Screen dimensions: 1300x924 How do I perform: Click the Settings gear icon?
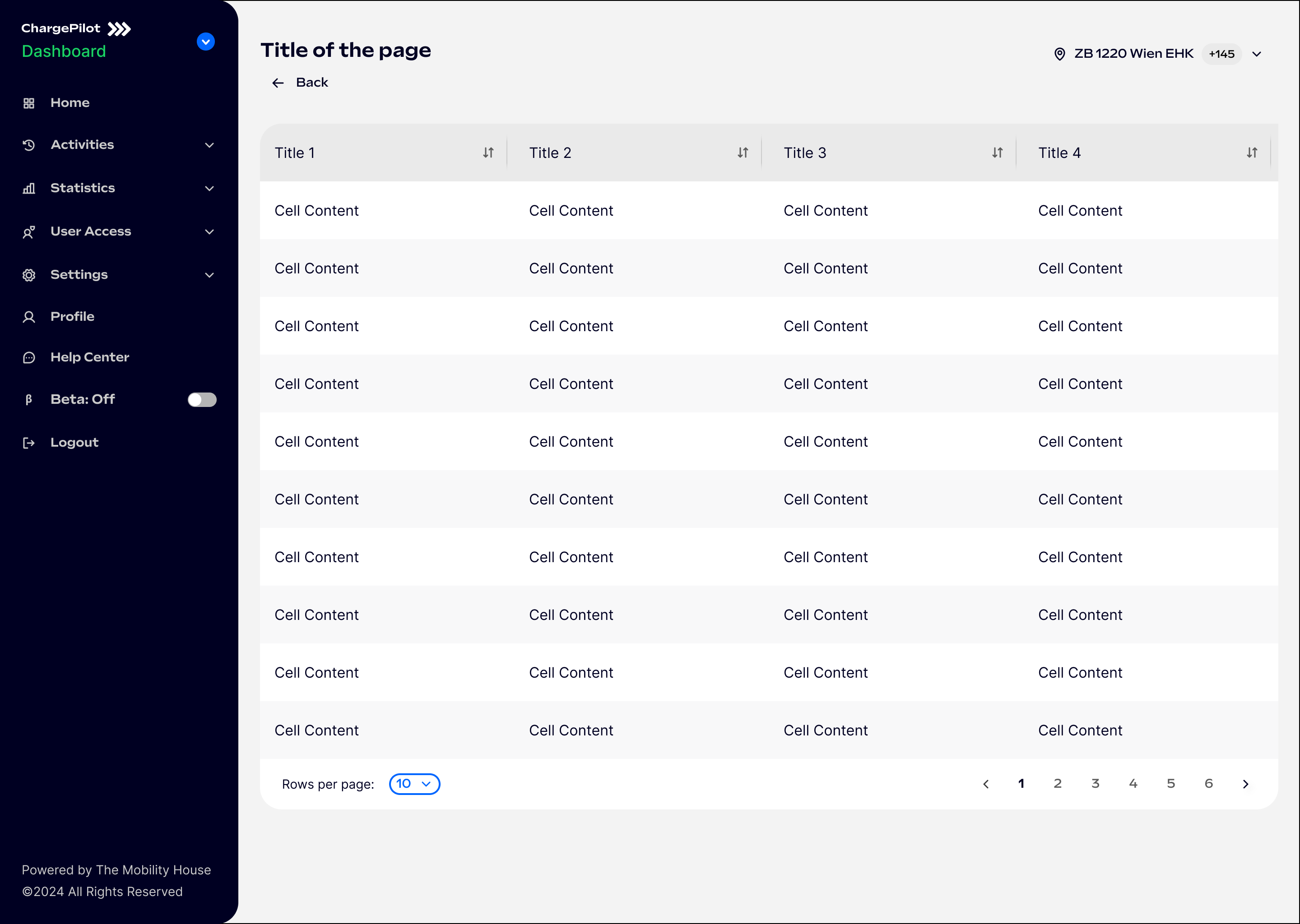pos(29,275)
